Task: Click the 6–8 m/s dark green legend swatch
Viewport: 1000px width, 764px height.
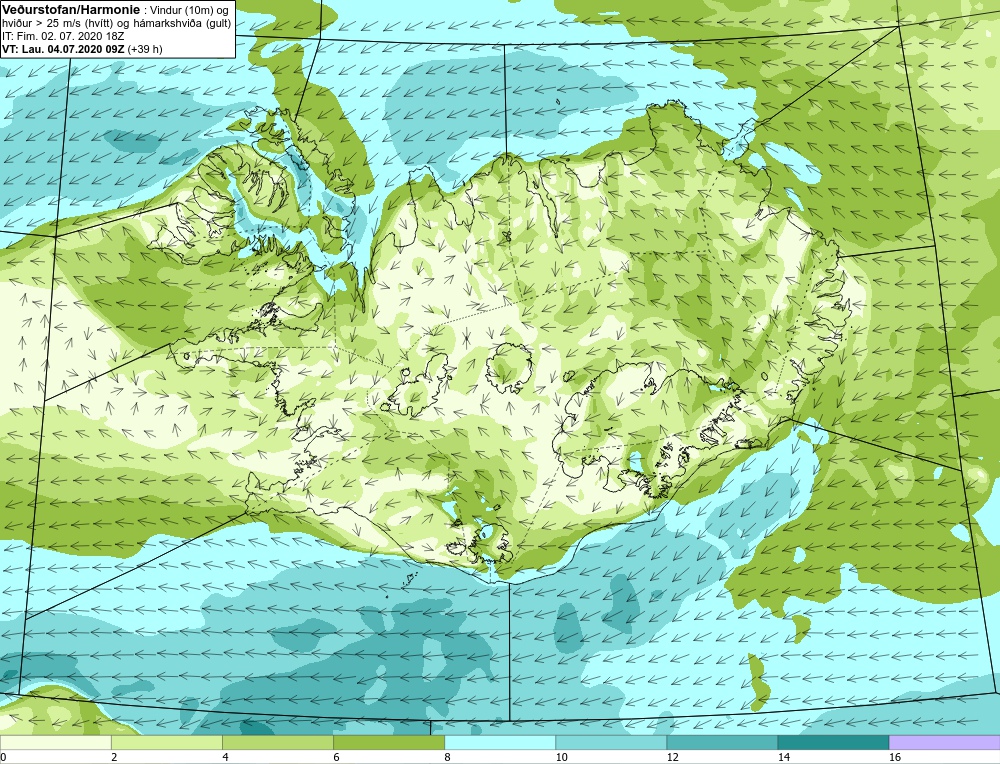Action: [x=388, y=742]
